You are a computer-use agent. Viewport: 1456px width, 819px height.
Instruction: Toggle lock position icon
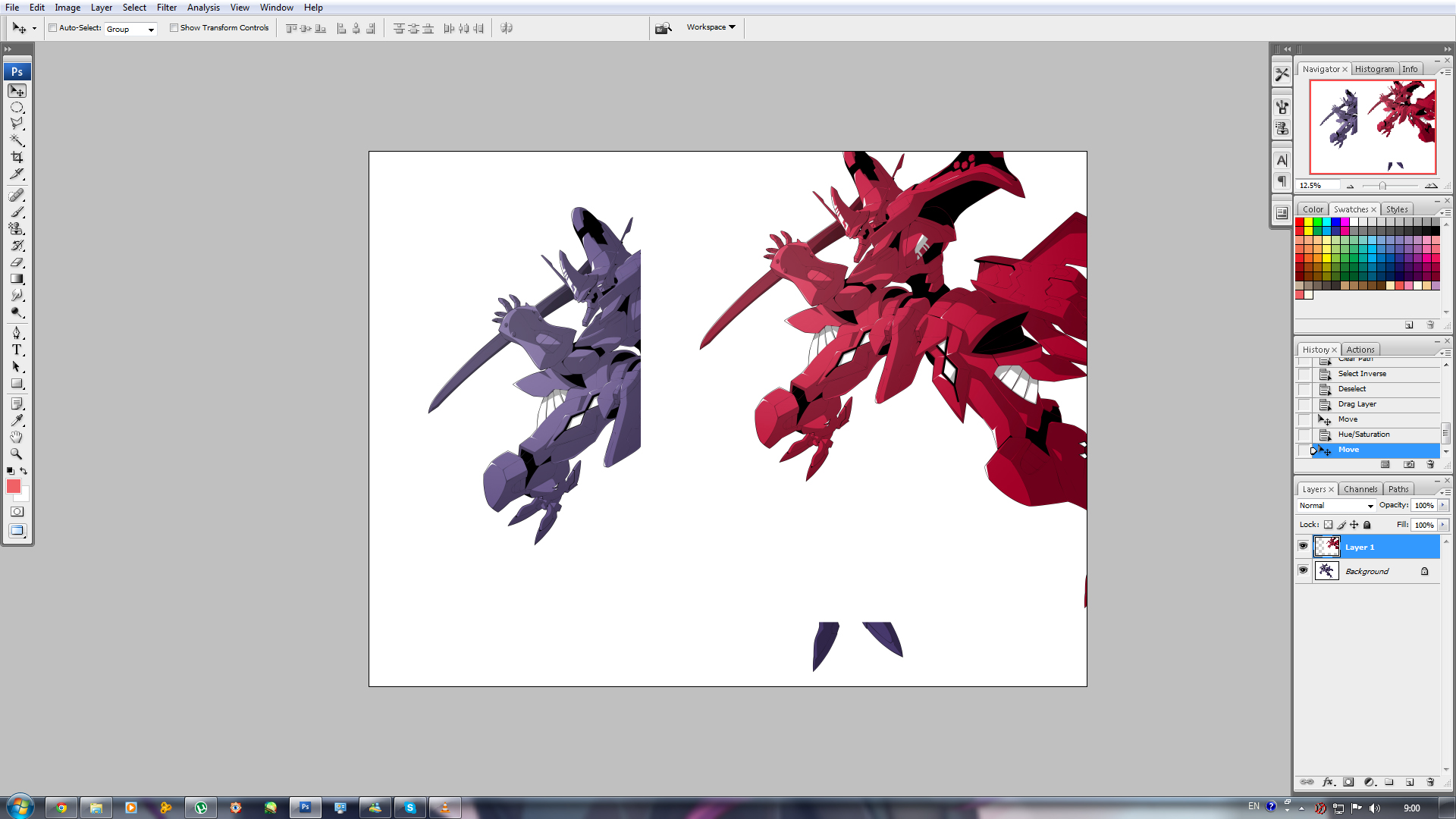click(1354, 525)
